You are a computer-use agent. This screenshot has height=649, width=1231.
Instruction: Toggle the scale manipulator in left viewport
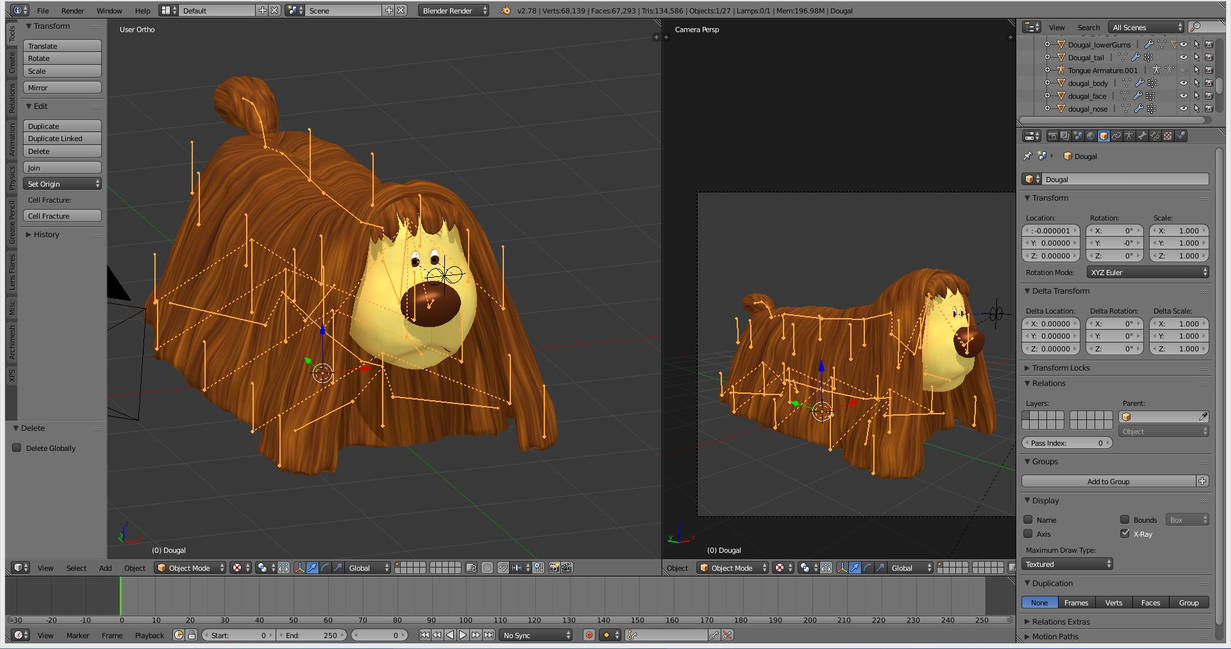(x=338, y=568)
